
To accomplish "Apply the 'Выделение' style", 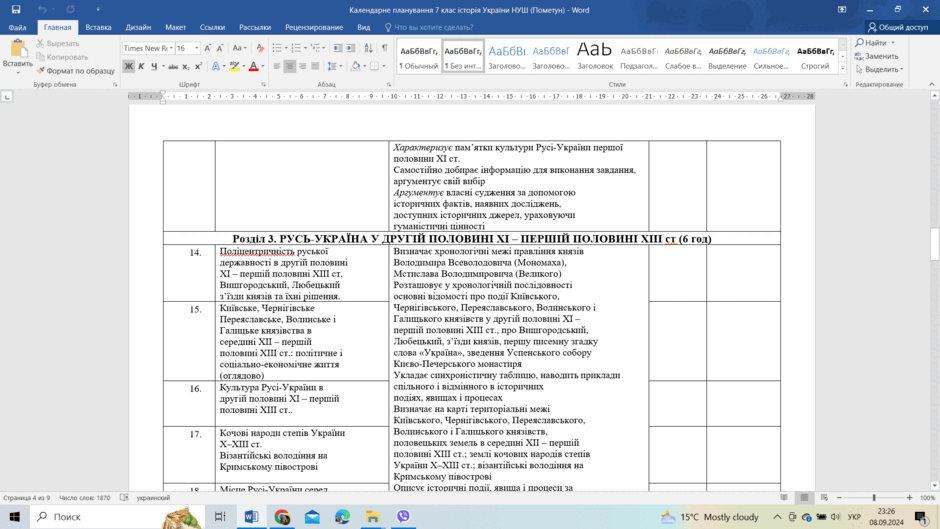I will coord(727,56).
